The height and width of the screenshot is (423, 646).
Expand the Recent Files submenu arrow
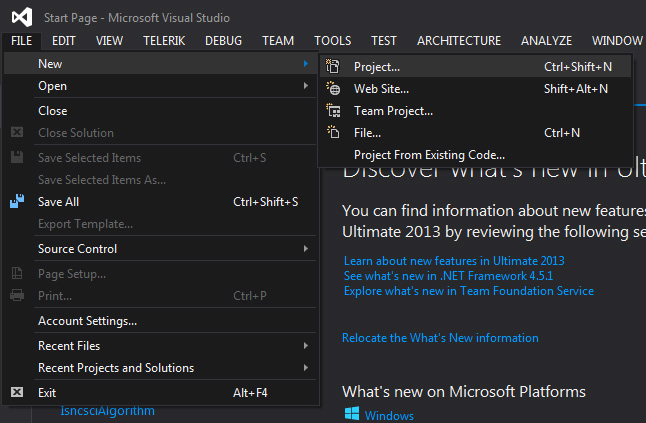click(306, 345)
